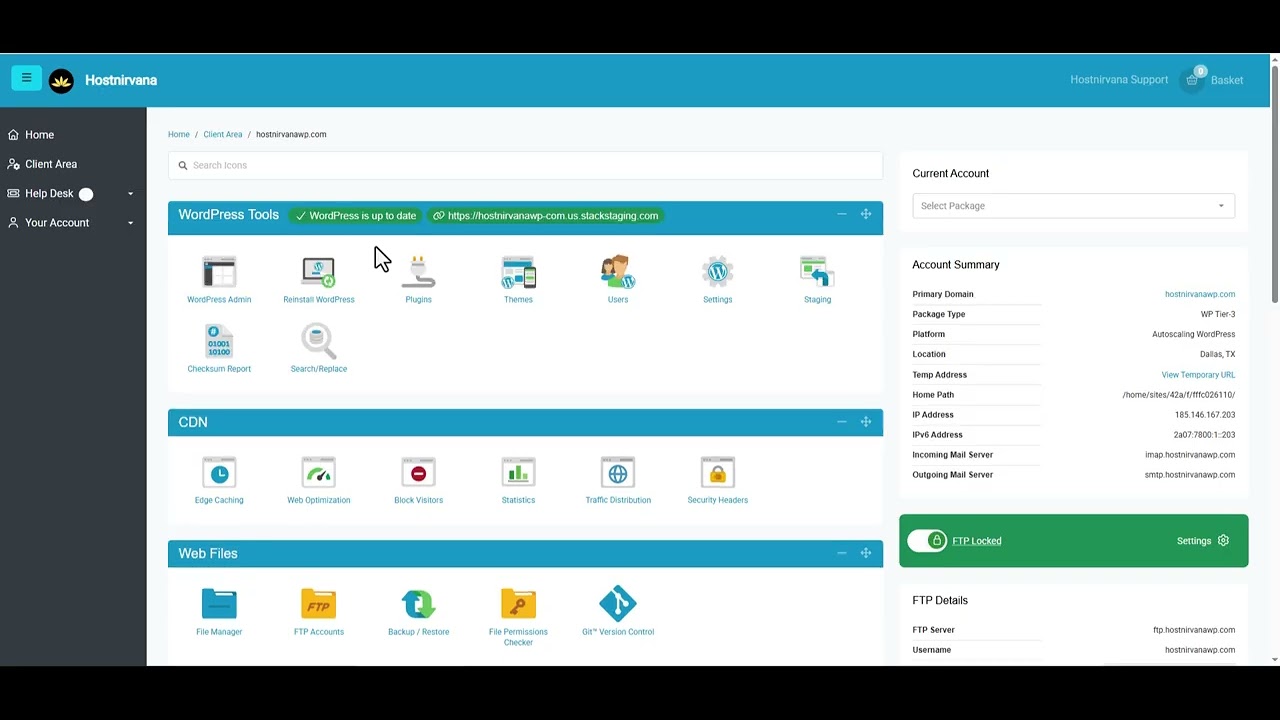Click WordPress Tools move handle

click(866, 214)
